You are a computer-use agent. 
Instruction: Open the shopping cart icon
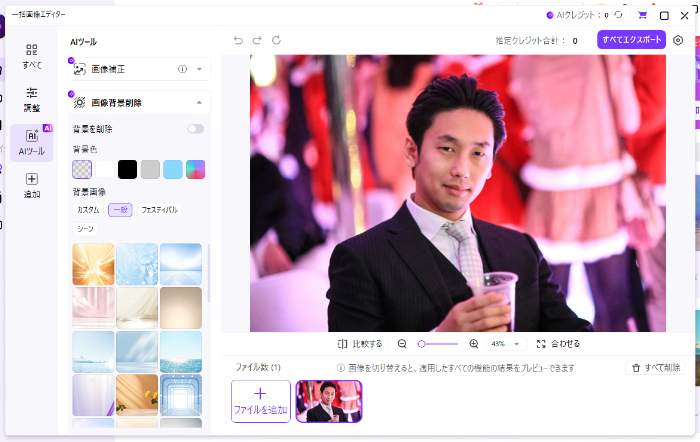coord(642,15)
